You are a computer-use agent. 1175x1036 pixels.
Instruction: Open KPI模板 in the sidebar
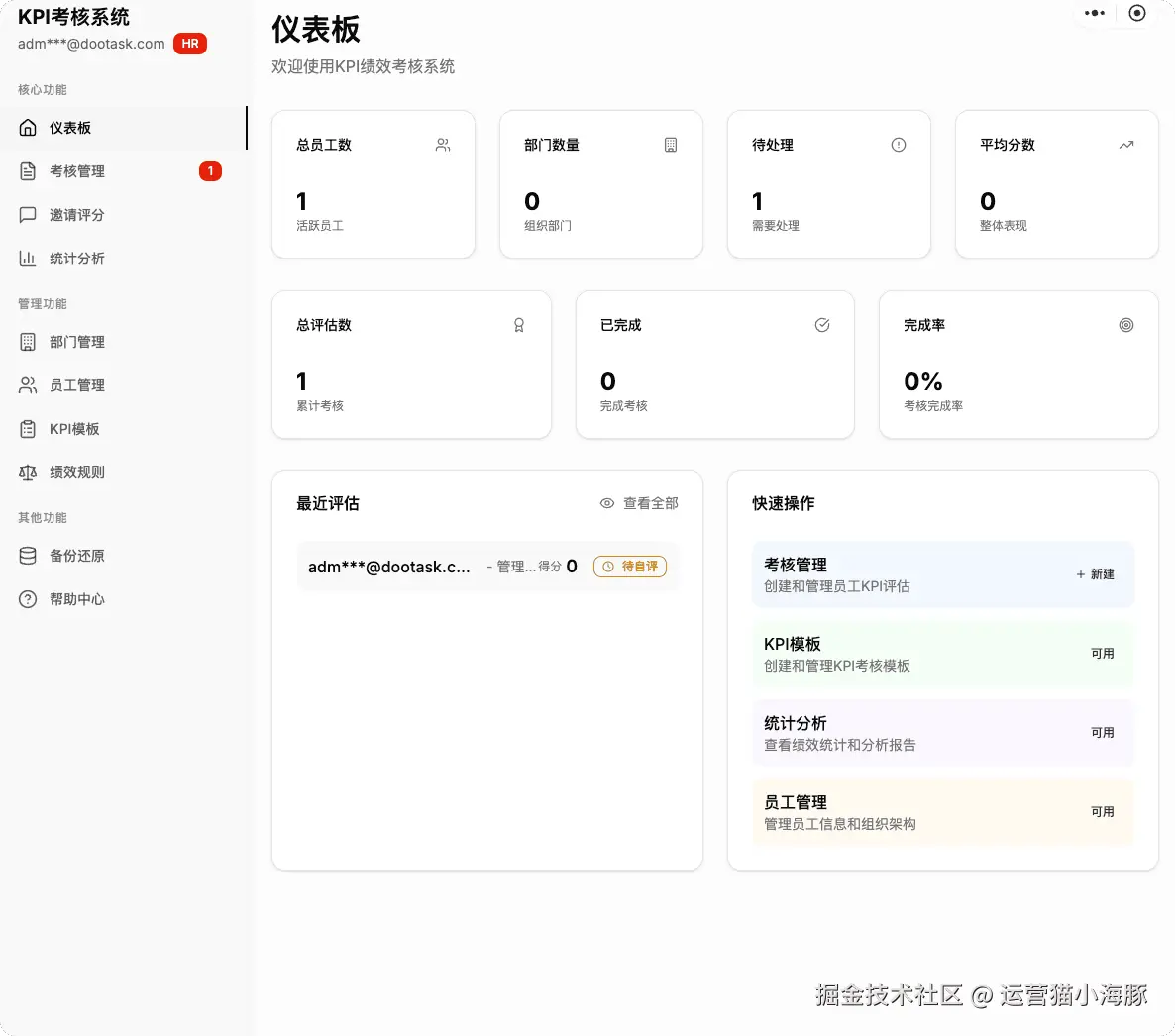pos(123,429)
